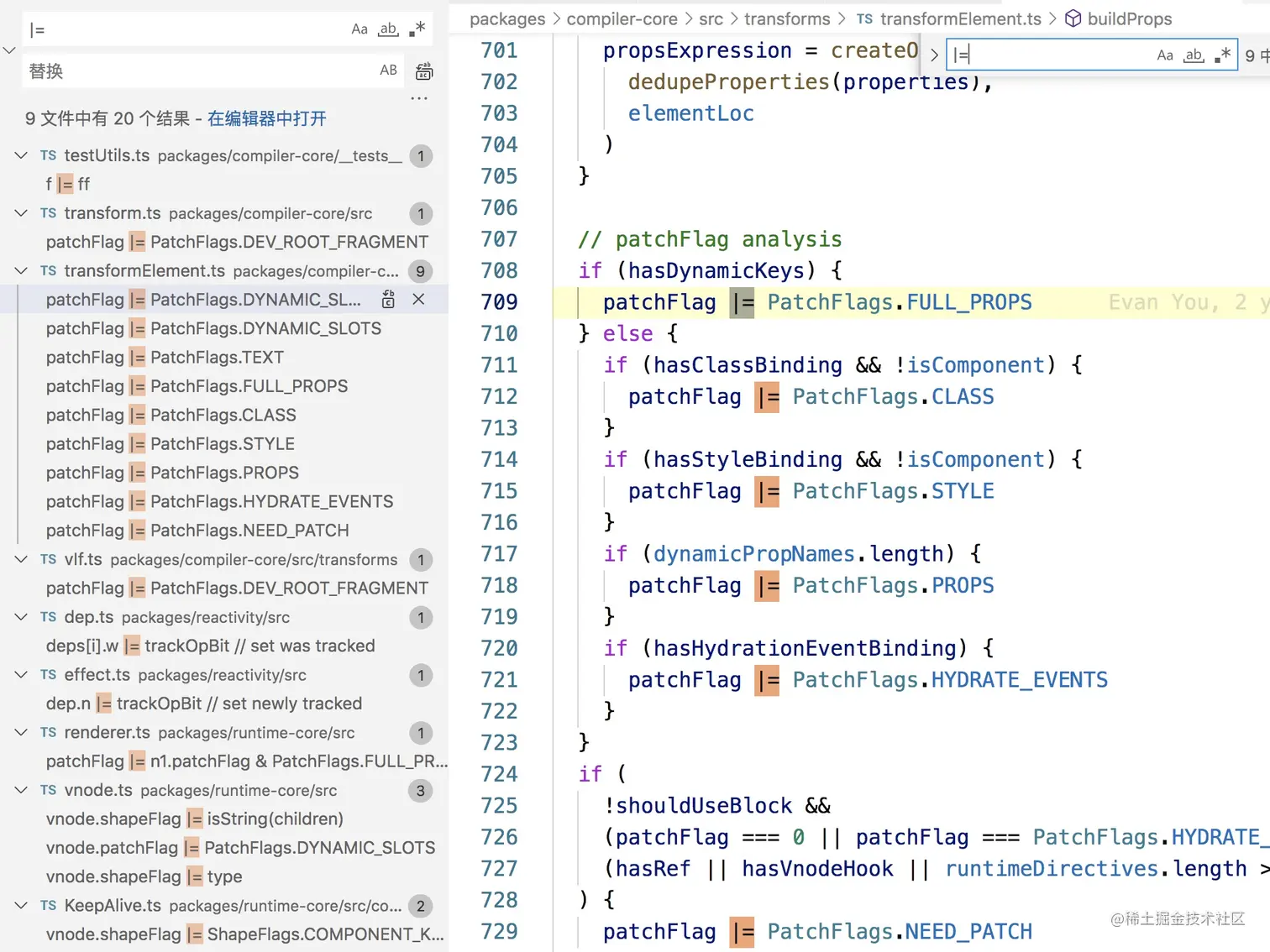Click 'packages' in breadcrumb
1270x952 pixels.
coord(507,18)
